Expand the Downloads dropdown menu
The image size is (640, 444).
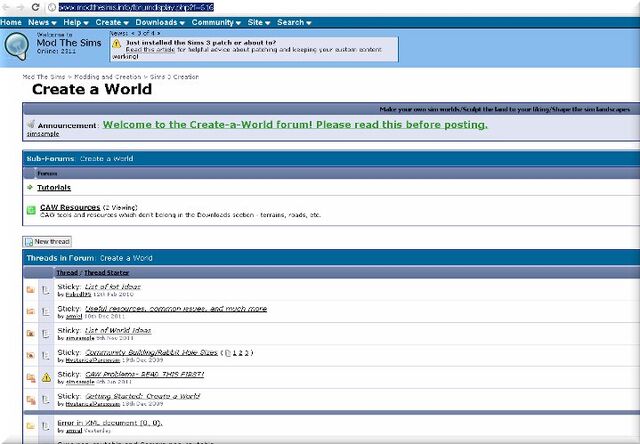(x=160, y=22)
